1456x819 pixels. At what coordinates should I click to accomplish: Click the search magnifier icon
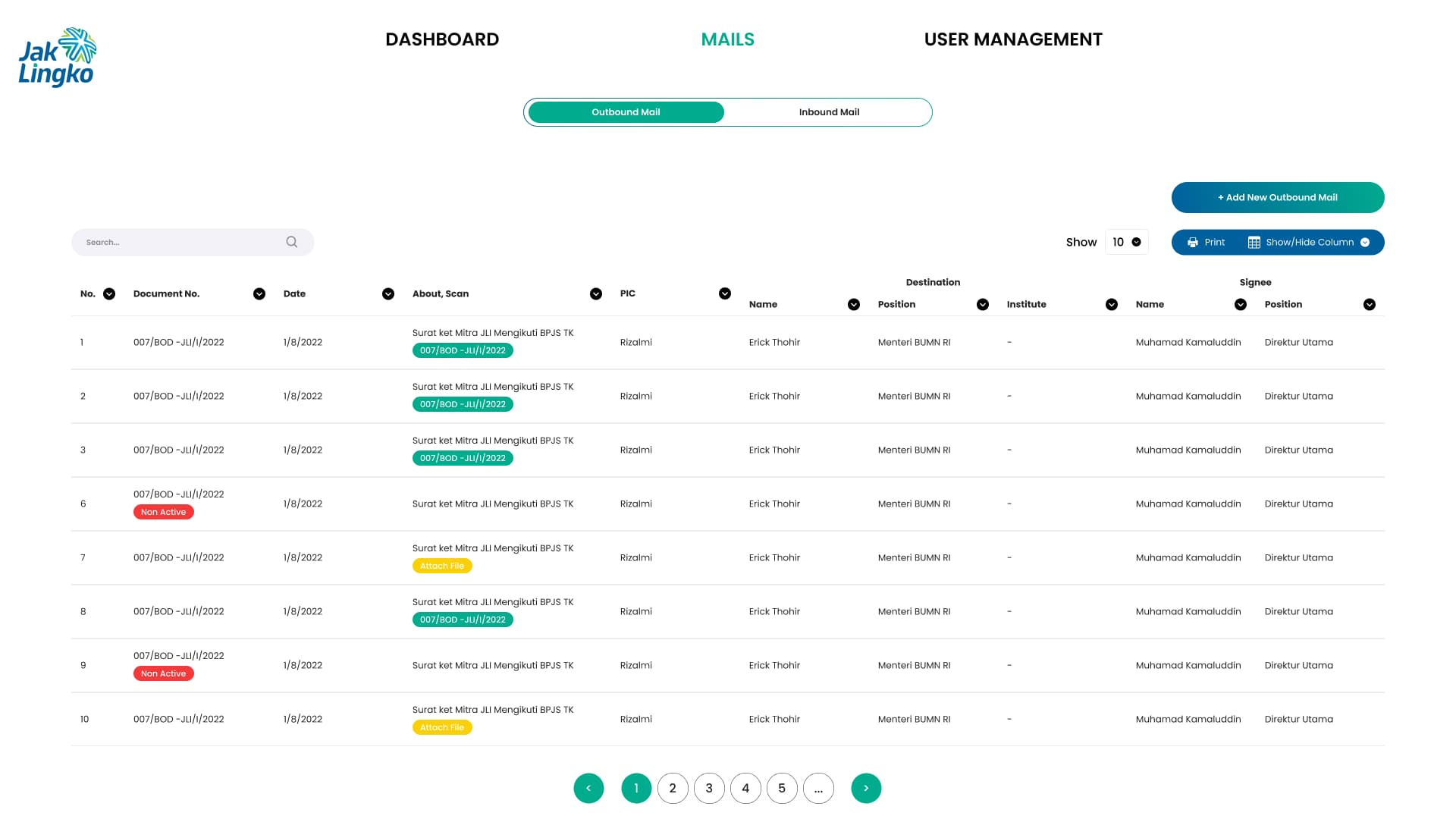[x=292, y=242]
